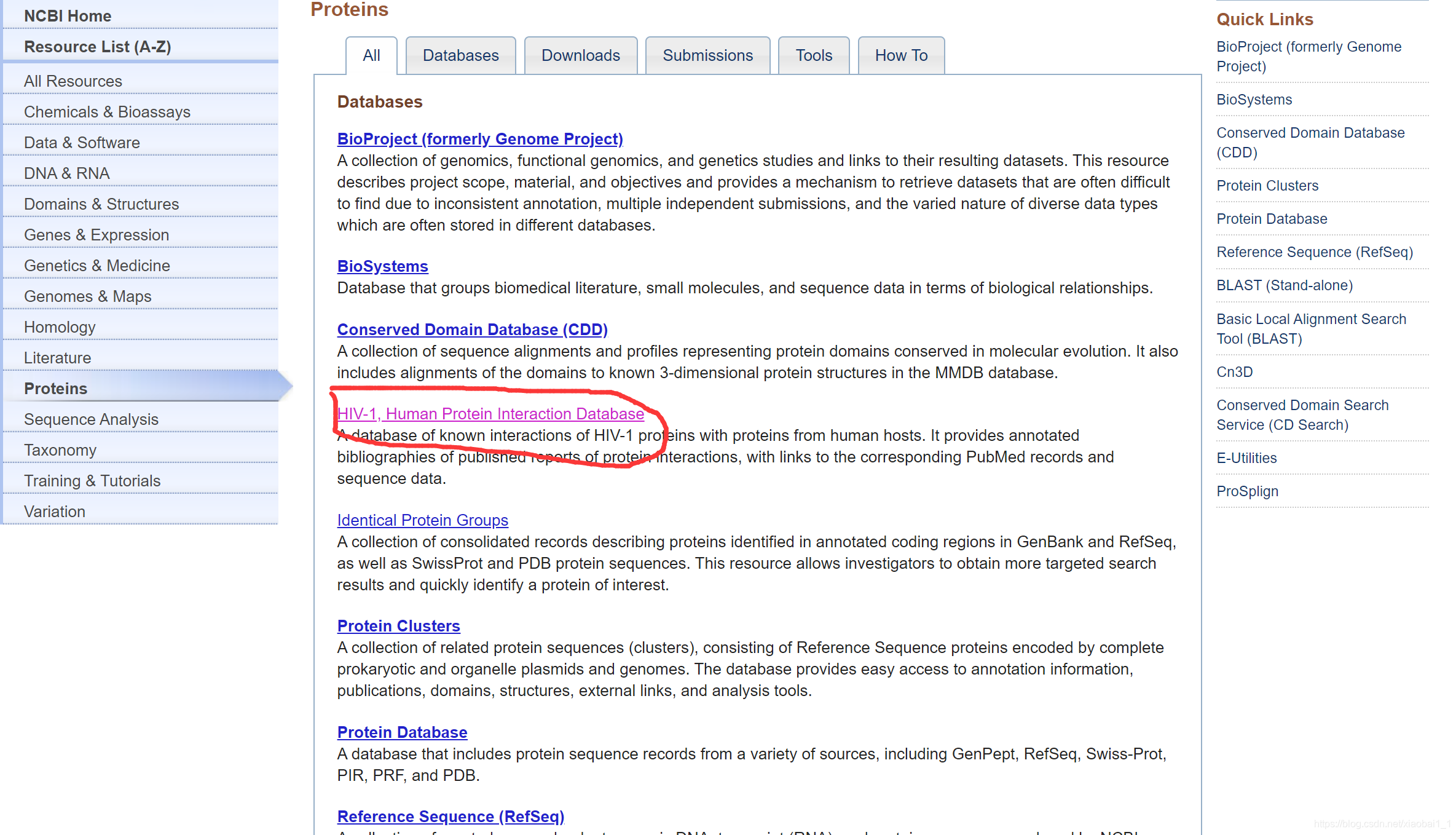The width and height of the screenshot is (1456, 835).
Task: Click ProSplign in Quick Links
Action: point(1247,491)
